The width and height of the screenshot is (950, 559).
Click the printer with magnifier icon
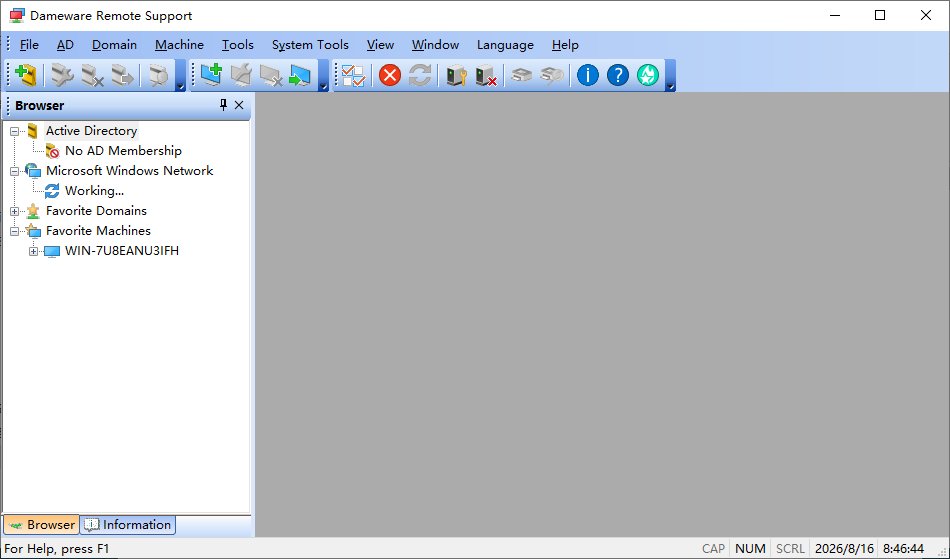pos(551,76)
